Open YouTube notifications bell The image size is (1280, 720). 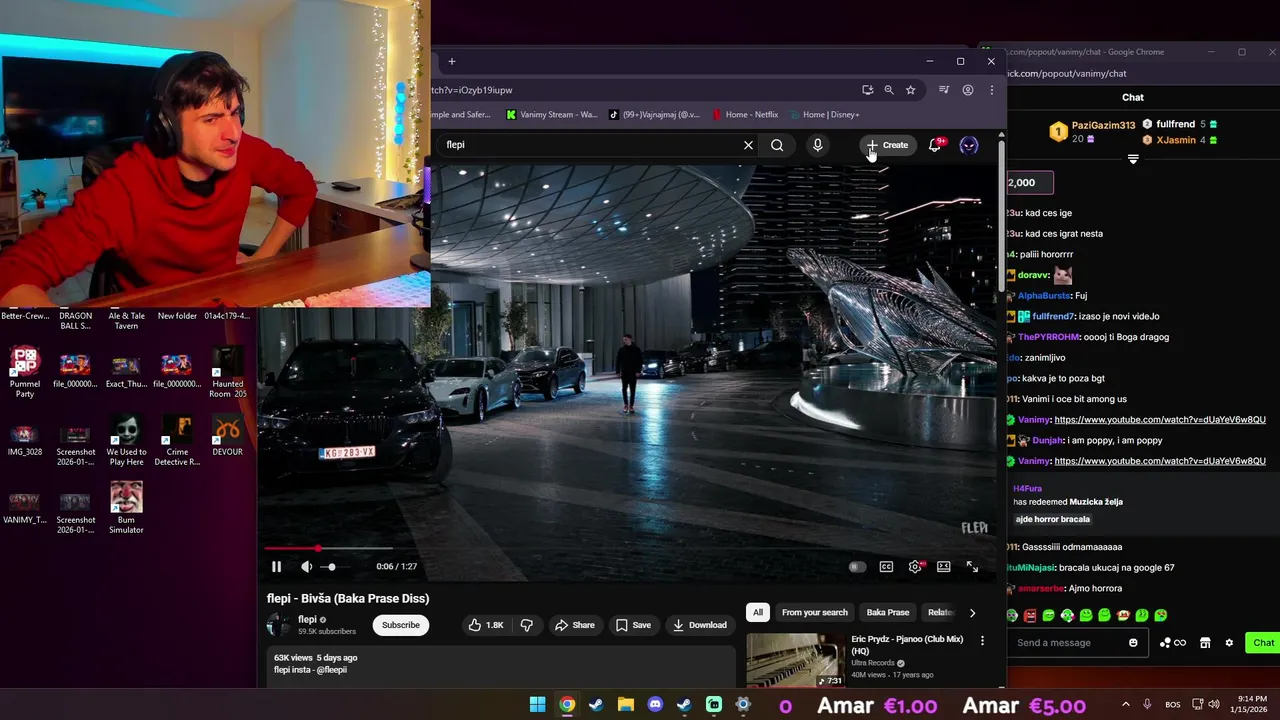[935, 145]
